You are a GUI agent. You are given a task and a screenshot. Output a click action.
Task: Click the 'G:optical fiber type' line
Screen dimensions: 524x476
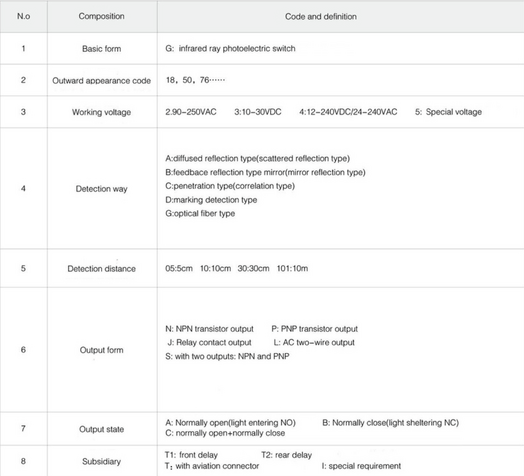200,213
